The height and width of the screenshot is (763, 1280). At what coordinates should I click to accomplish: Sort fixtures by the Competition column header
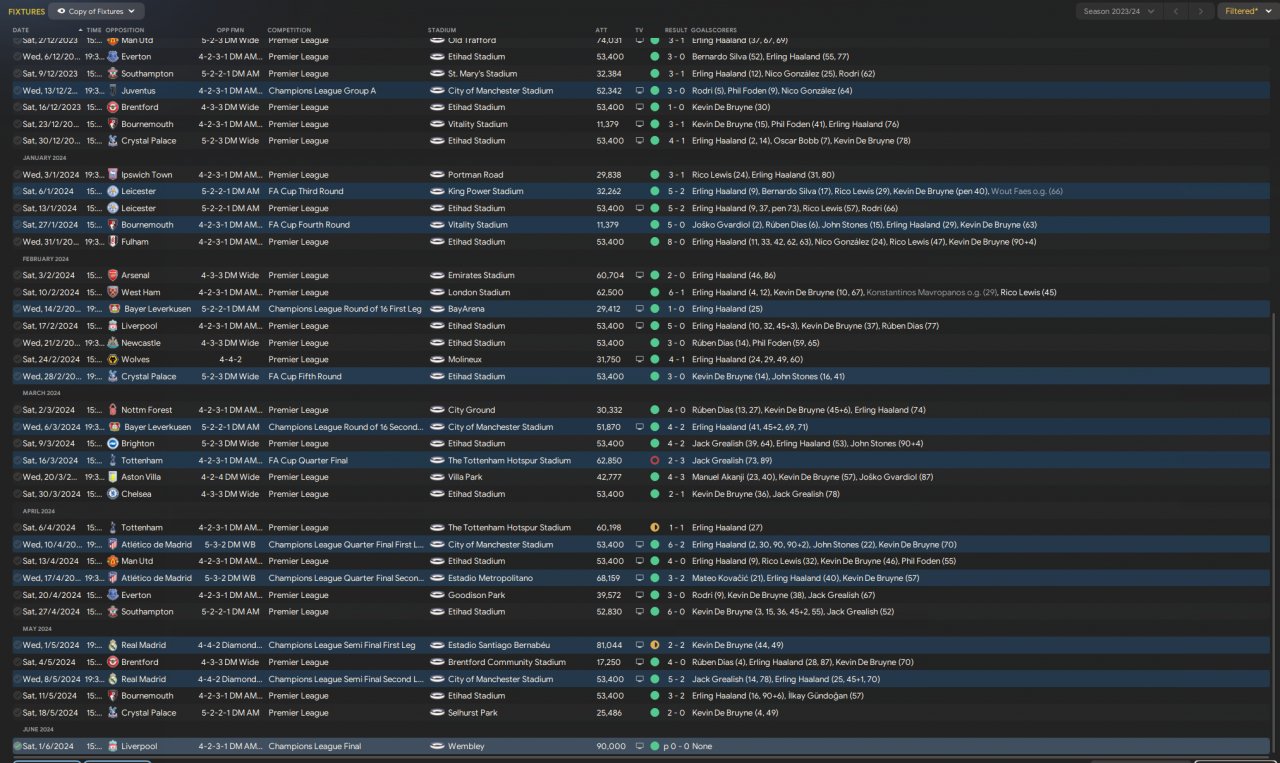[289, 30]
